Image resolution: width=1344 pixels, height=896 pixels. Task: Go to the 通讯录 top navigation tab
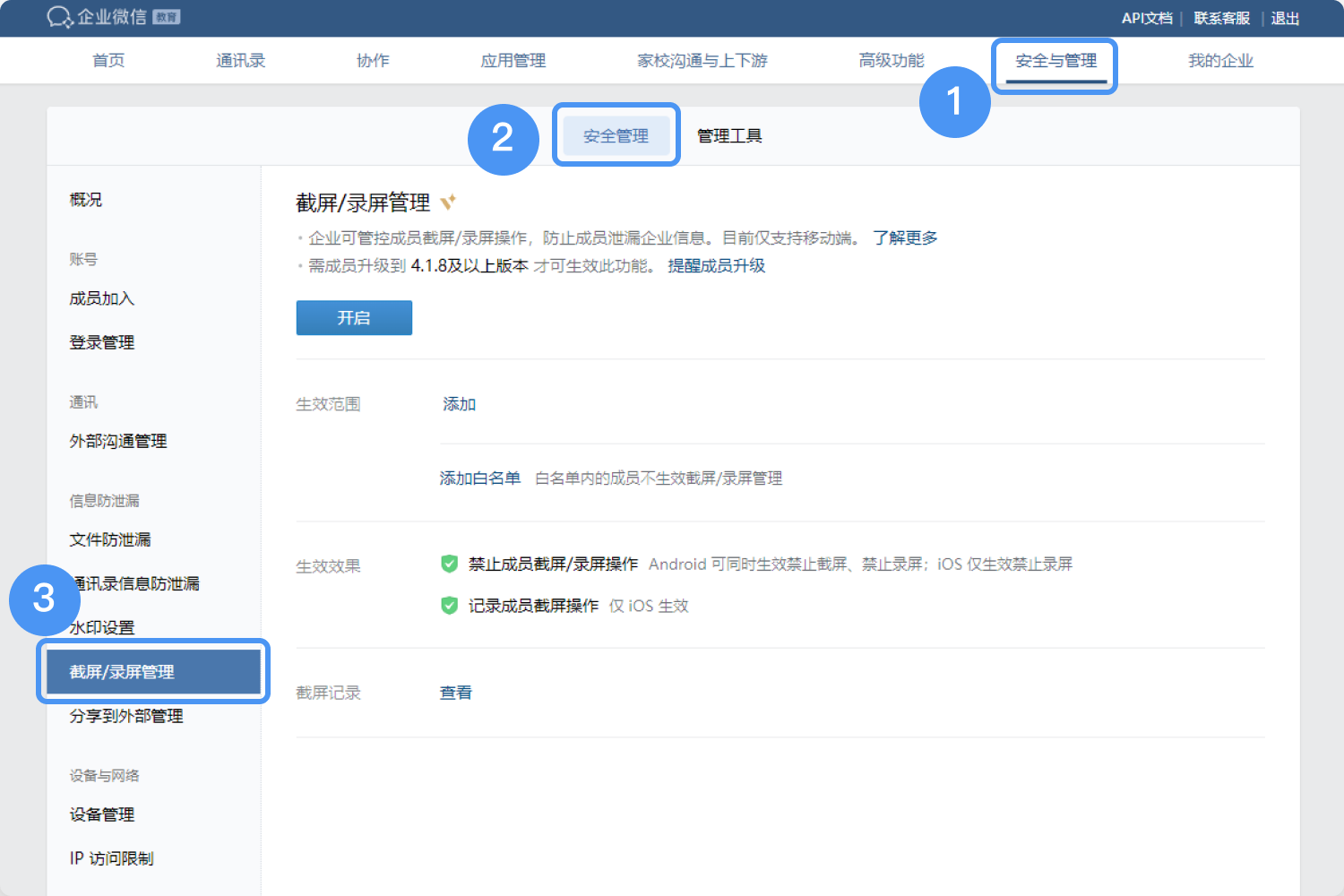[x=240, y=61]
